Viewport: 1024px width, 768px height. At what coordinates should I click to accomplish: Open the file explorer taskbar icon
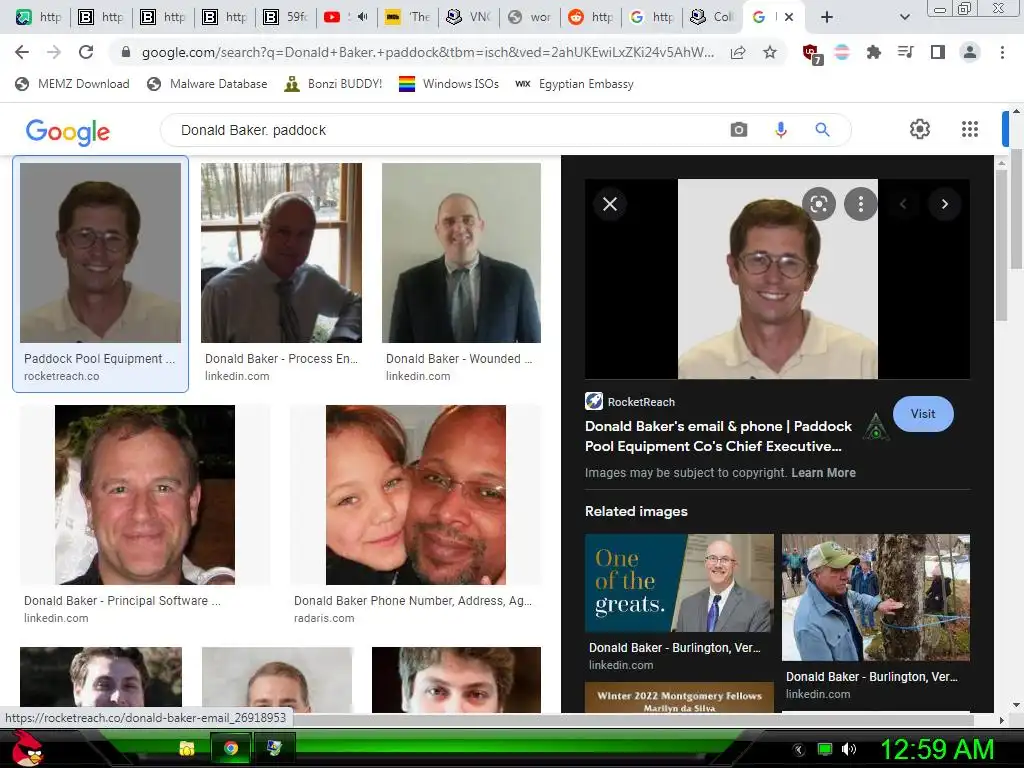187,748
